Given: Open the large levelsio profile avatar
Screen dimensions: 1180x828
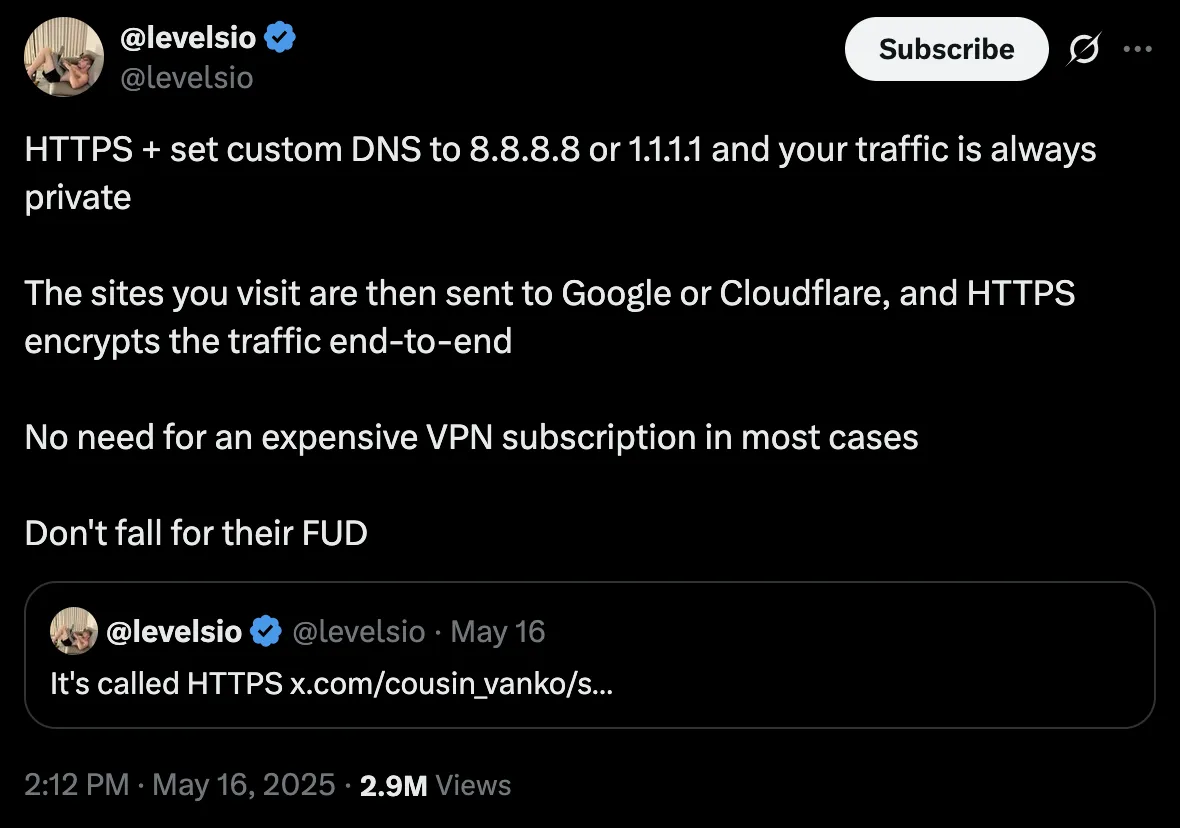Looking at the screenshot, I should point(64,56).
